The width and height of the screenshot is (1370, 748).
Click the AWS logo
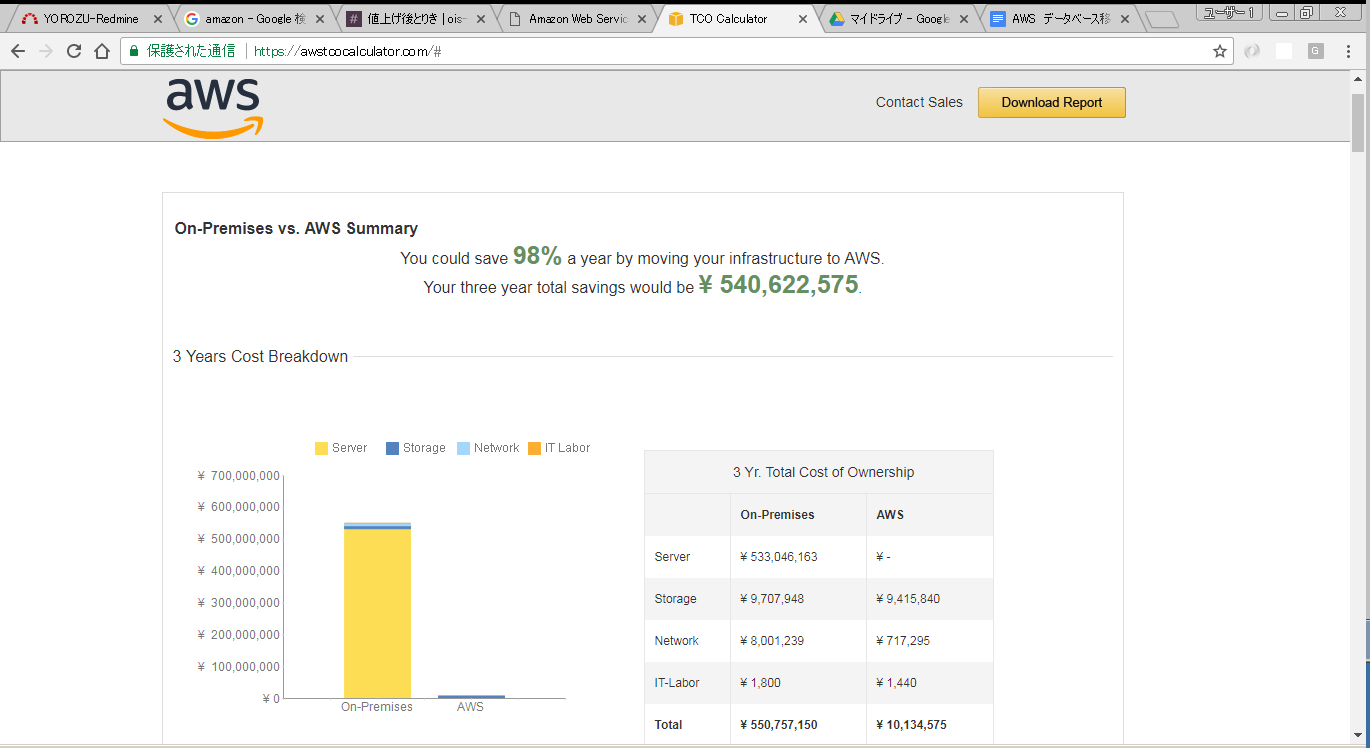coord(213,107)
